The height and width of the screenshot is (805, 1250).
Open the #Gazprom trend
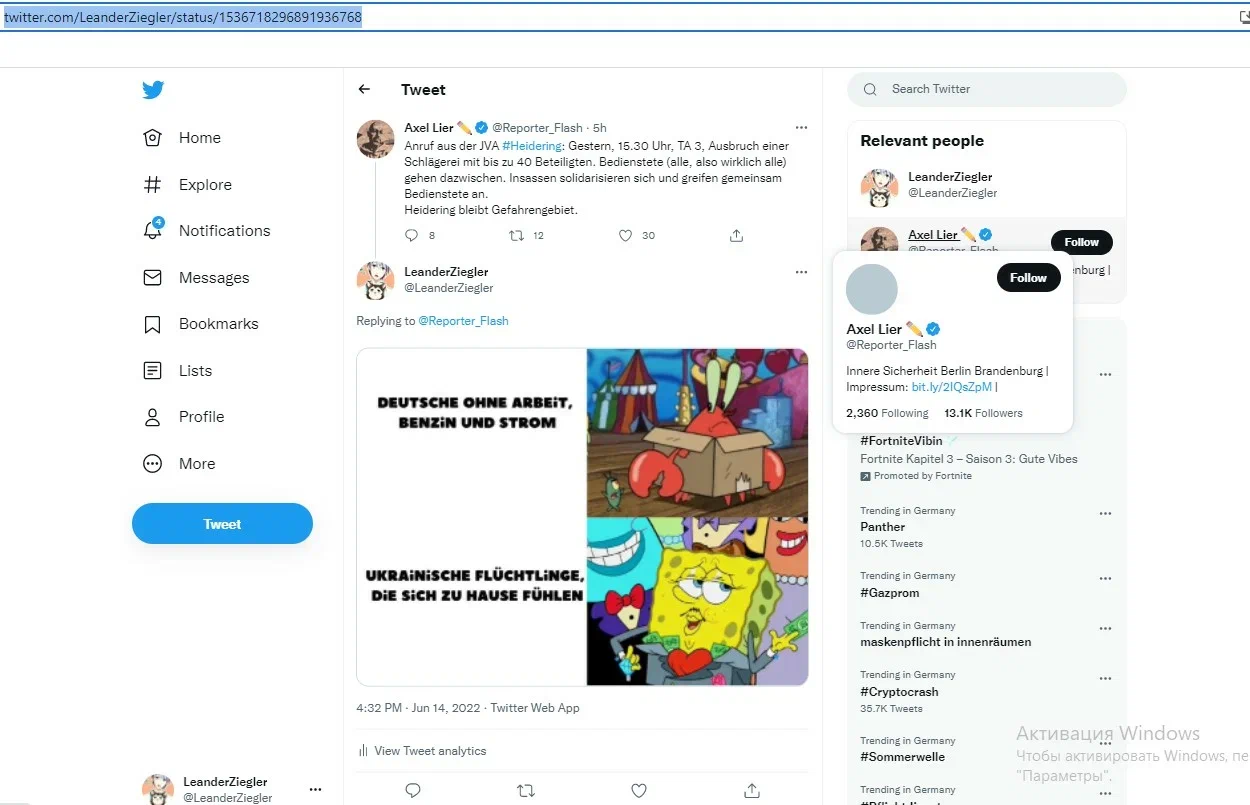point(889,592)
